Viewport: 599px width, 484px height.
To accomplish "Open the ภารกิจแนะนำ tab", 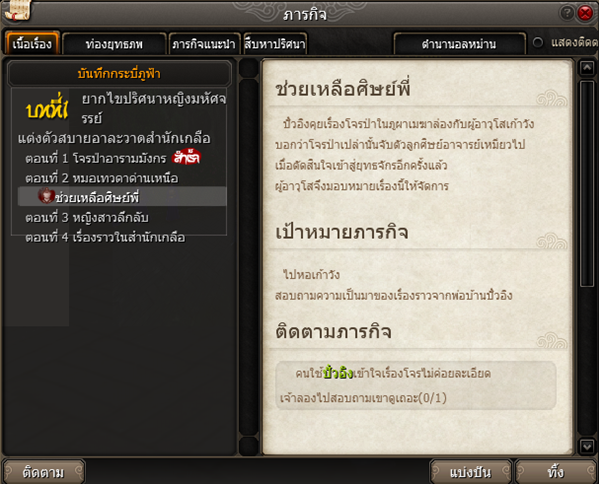I will [x=204, y=44].
